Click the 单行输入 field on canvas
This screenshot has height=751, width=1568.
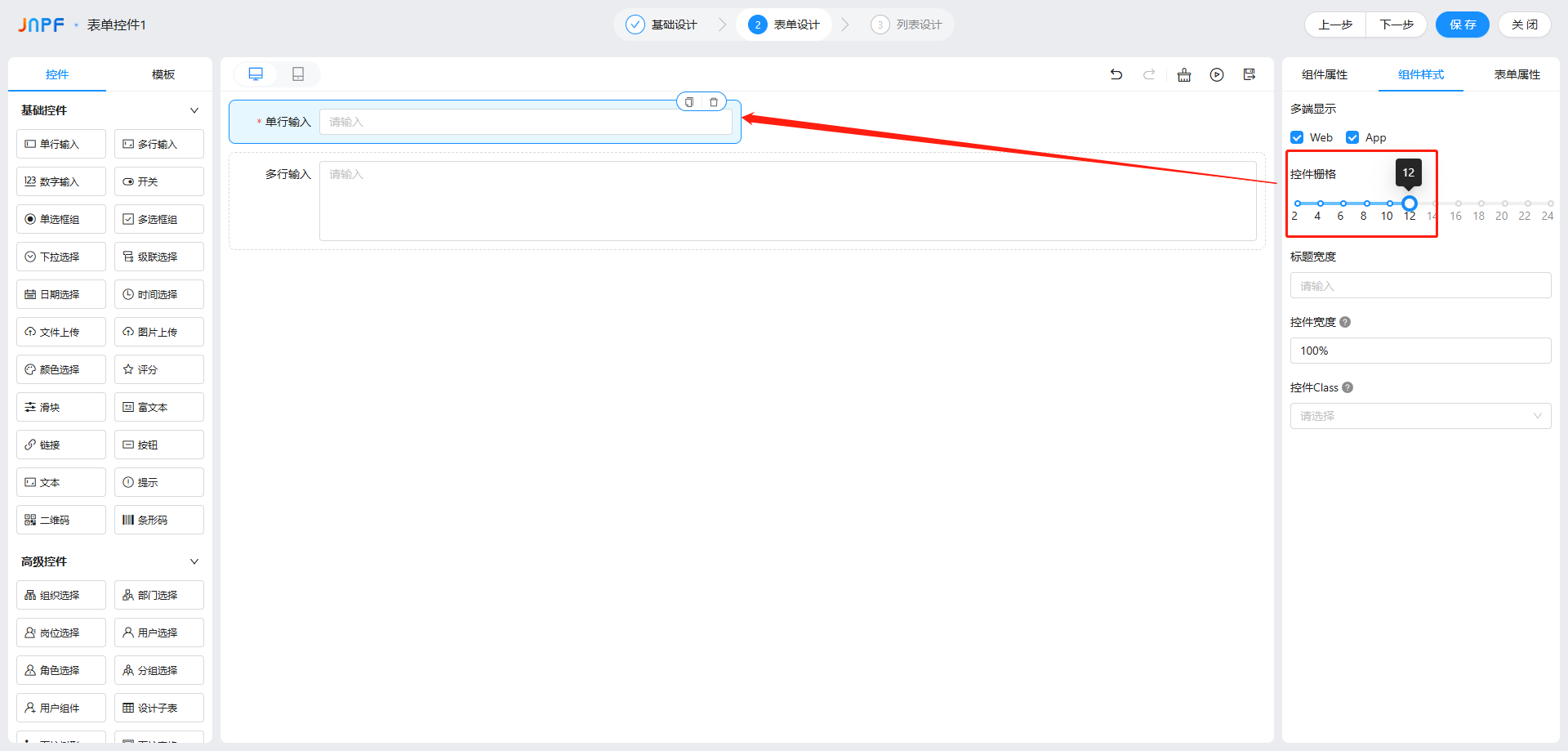point(526,122)
